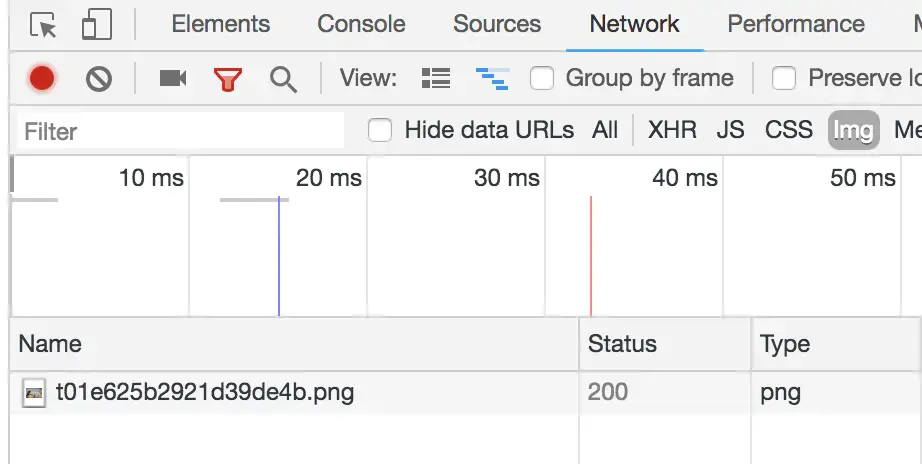Viewport: 922px width, 464px height.
Task: Select the t01e625b2921d39de4b.png request row
Action: coord(465,392)
